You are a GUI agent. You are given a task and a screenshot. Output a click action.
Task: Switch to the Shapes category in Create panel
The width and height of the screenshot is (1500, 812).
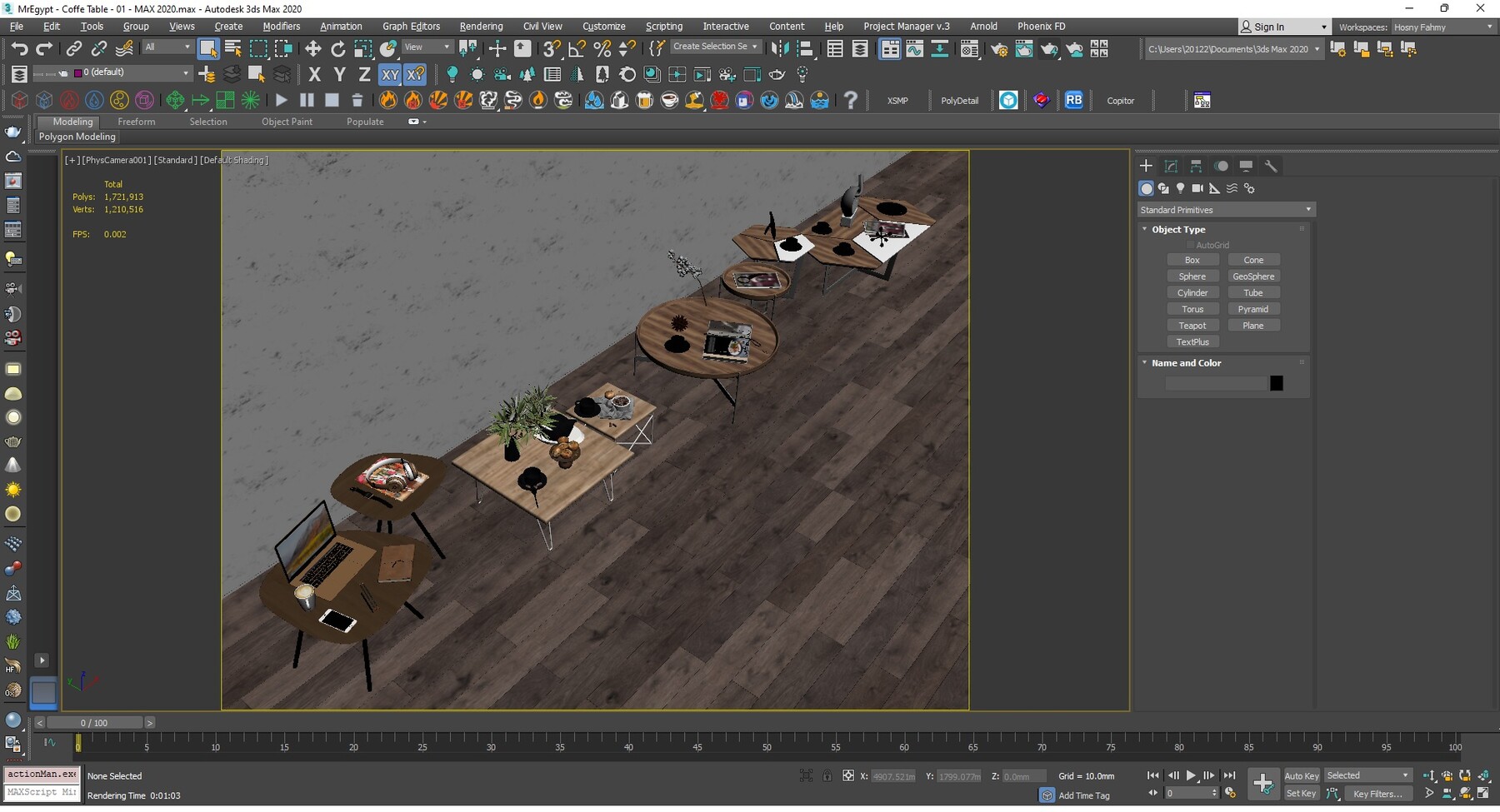point(1163,188)
